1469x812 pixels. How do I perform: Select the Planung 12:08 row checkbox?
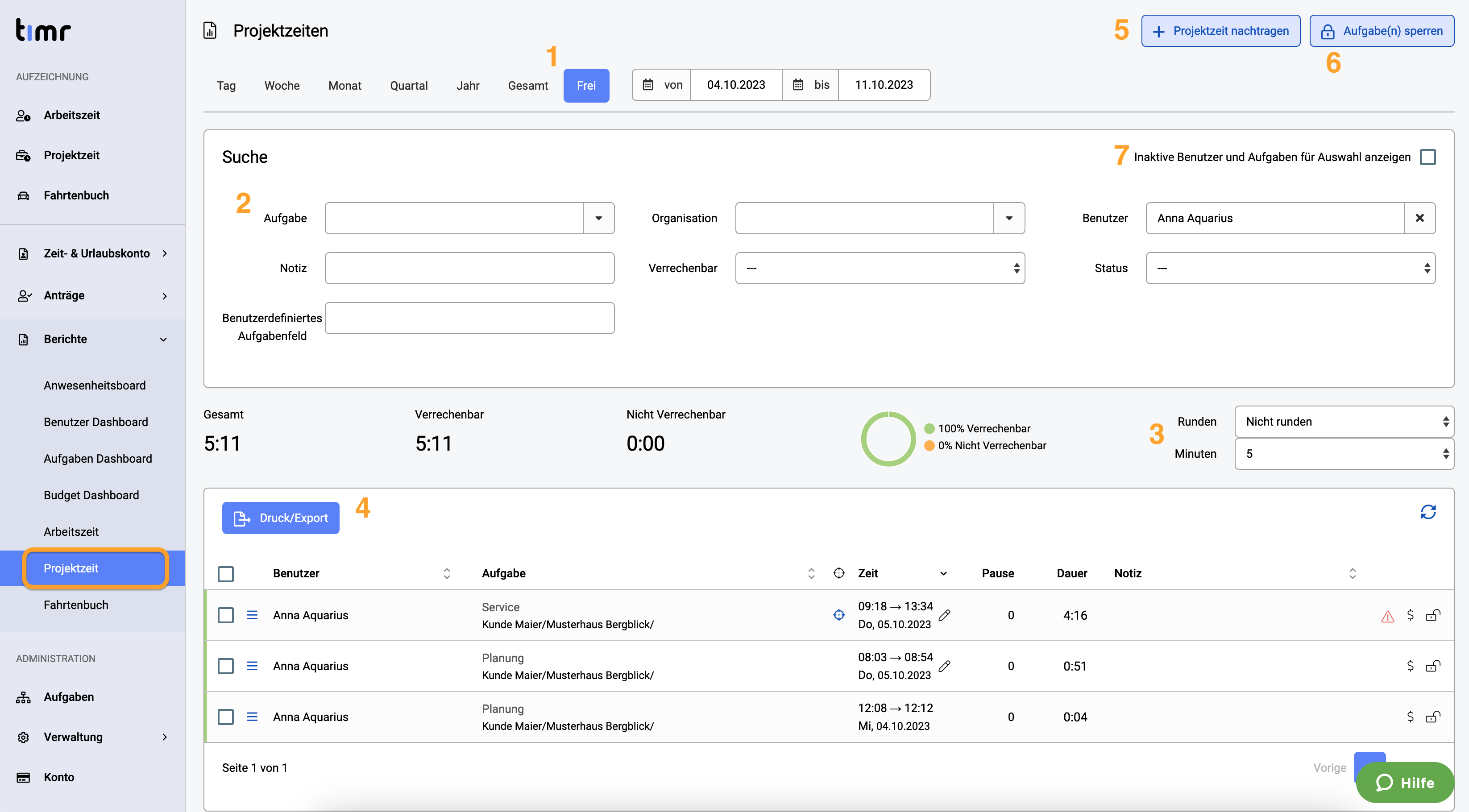[x=226, y=717]
